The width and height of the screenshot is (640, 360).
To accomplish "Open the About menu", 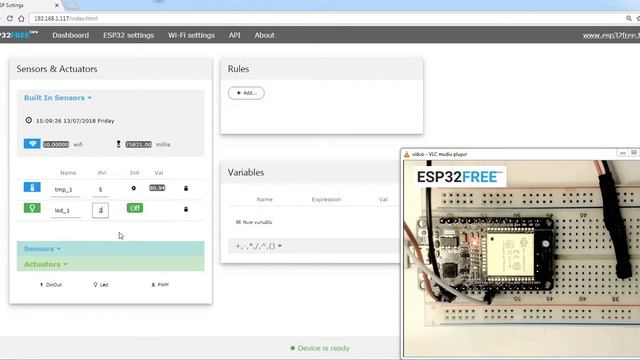I will (264, 35).
